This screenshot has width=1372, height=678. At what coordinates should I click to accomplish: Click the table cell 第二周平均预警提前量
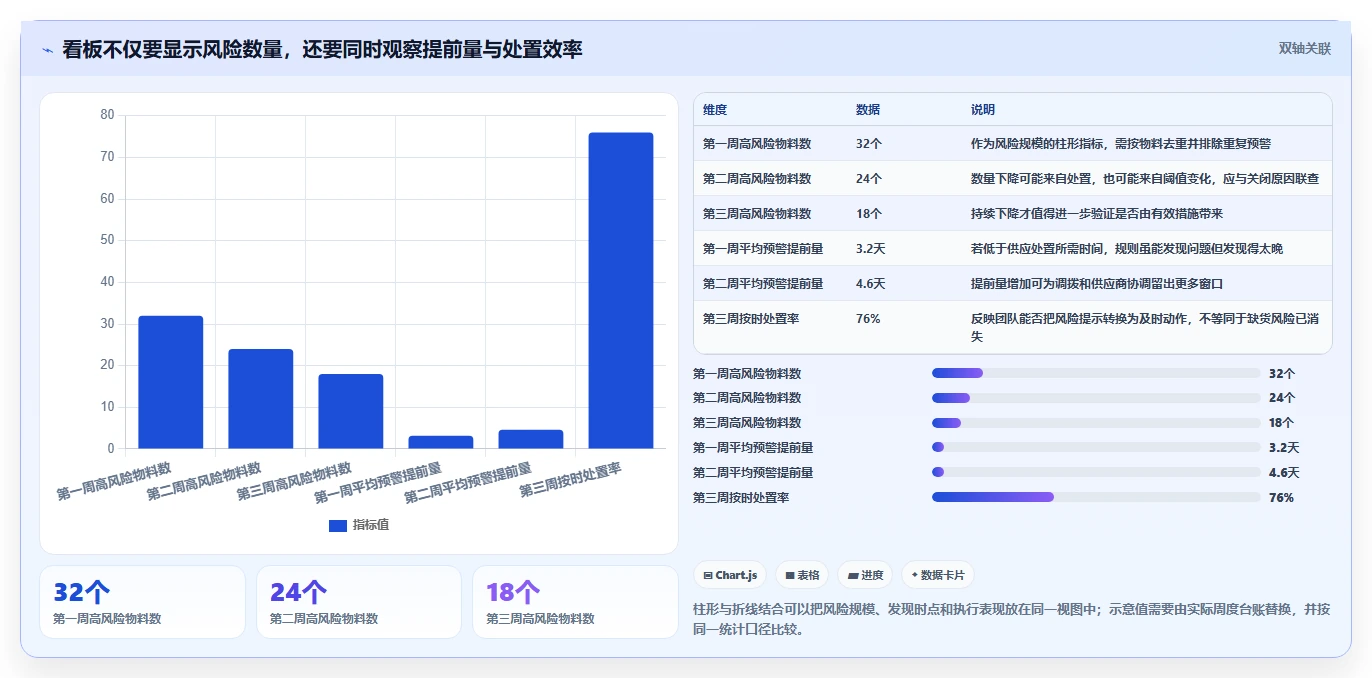pyautogui.click(x=763, y=284)
